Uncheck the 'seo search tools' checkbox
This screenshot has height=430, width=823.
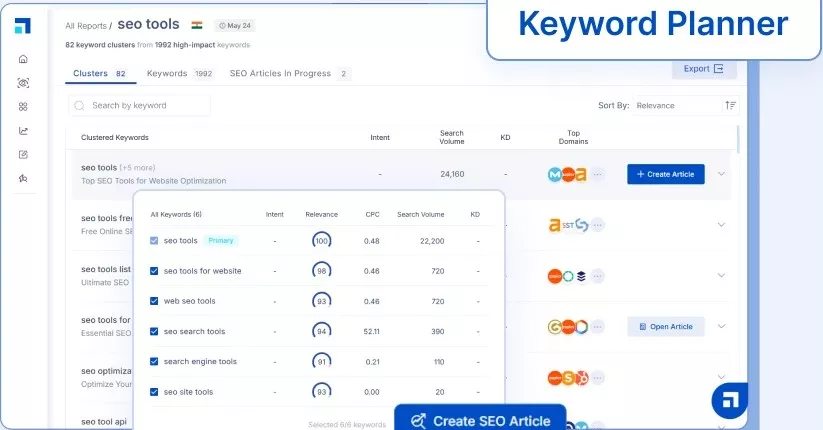click(x=154, y=331)
